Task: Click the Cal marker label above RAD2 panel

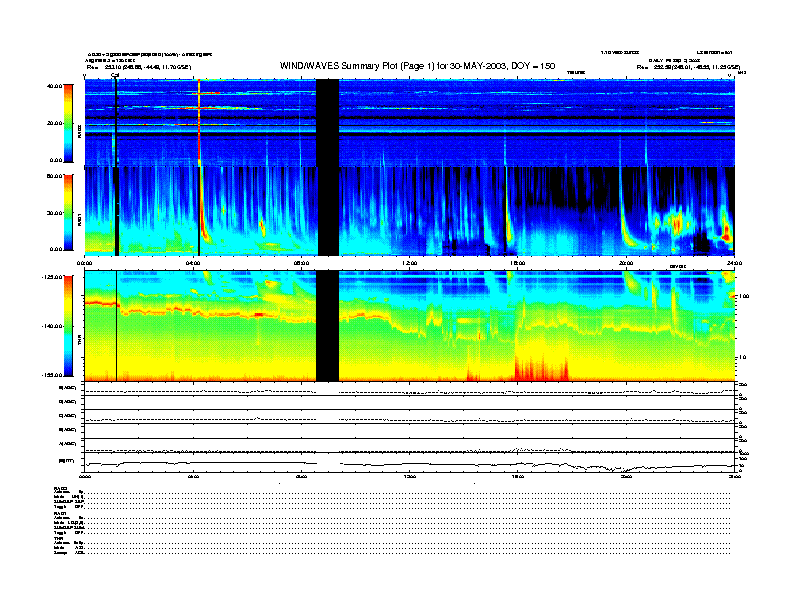Action: pos(115,76)
